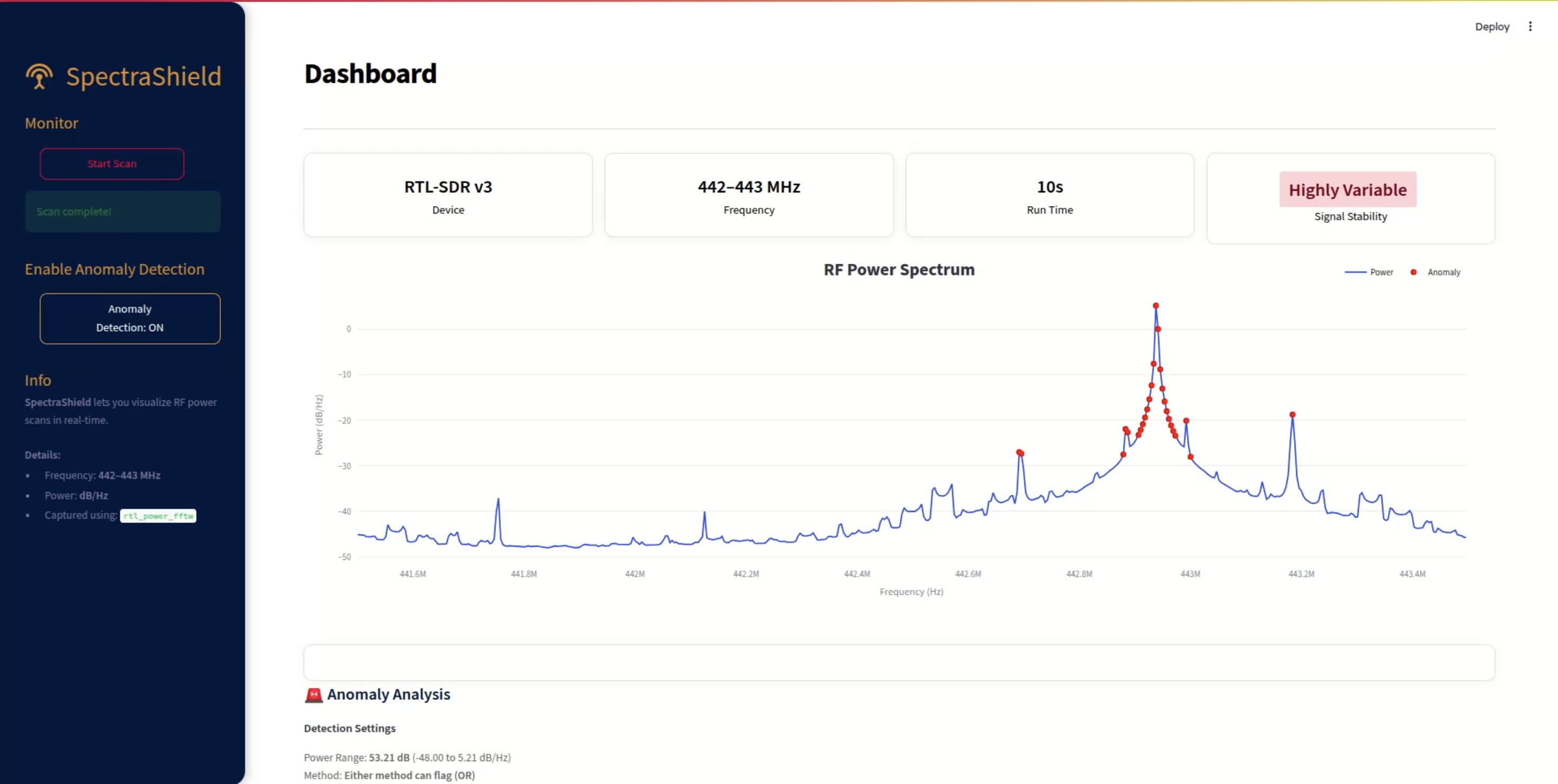
Task: Click the rtl_power_fftw code label
Action: tap(158, 515)
